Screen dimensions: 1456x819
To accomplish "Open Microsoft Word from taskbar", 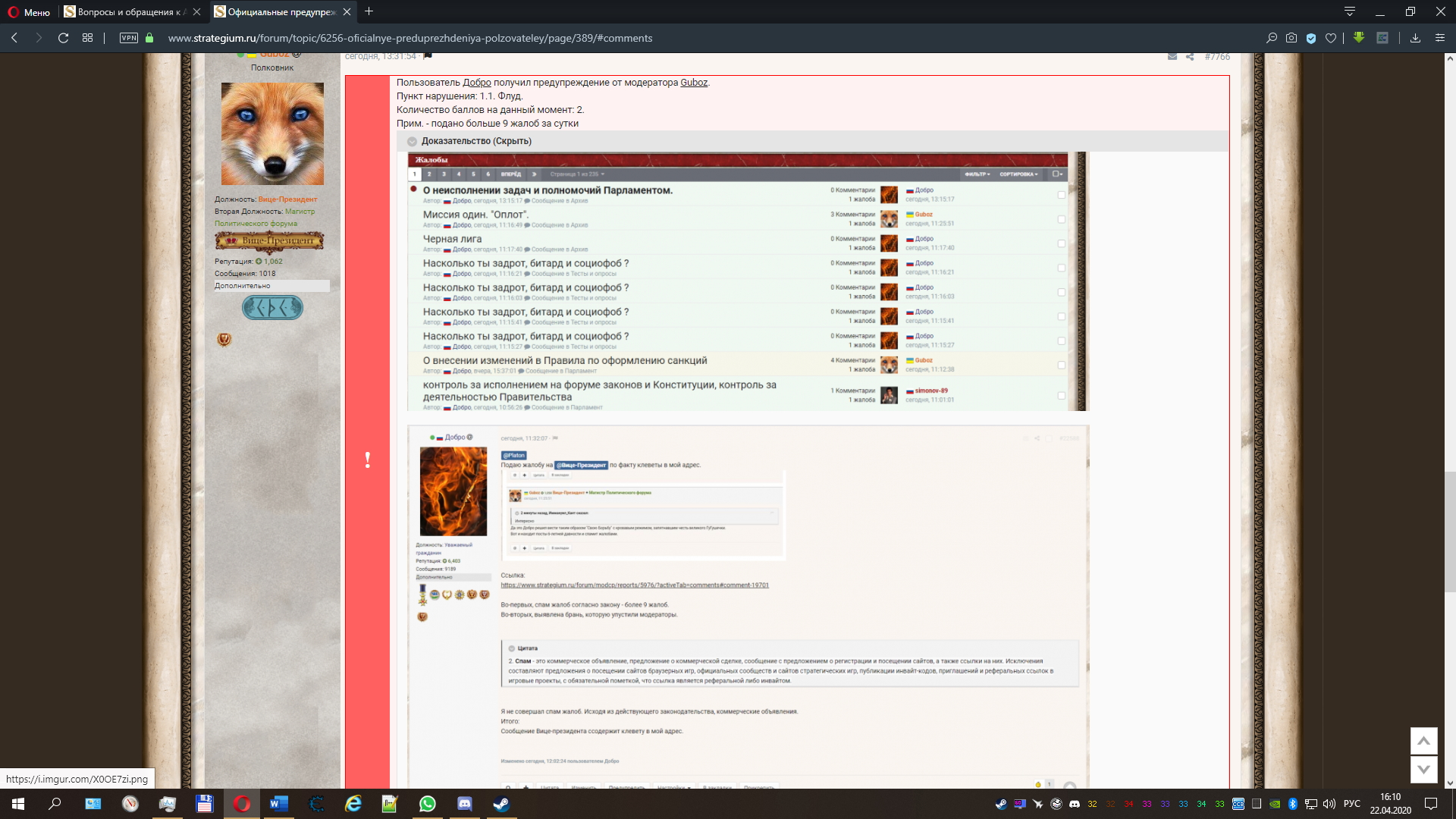I will [x=279, y=804].
